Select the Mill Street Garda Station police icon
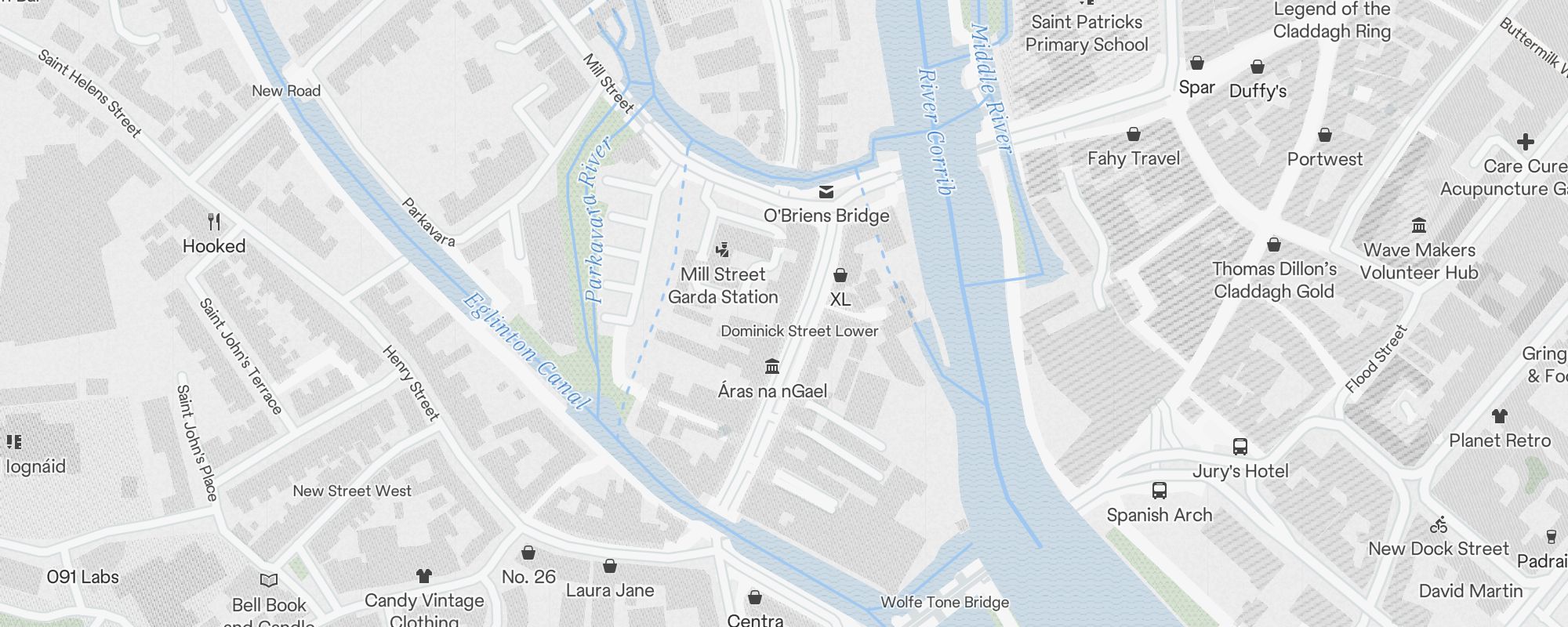Viewport: 1568px width, 627px height. [723, 250]
